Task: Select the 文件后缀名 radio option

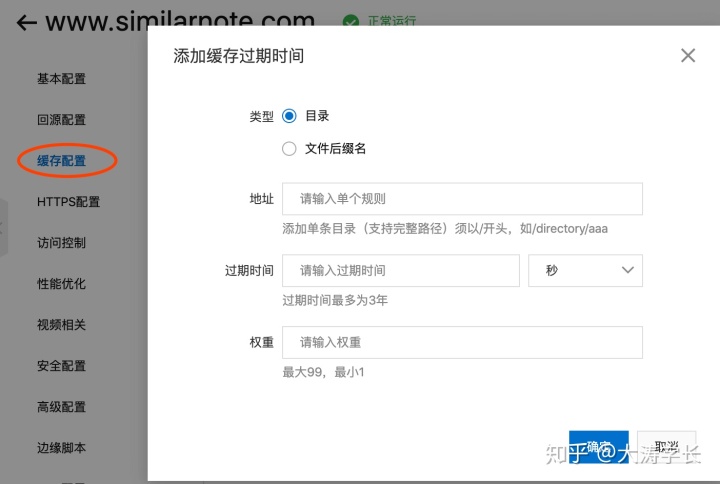Action: coord(289,149)
